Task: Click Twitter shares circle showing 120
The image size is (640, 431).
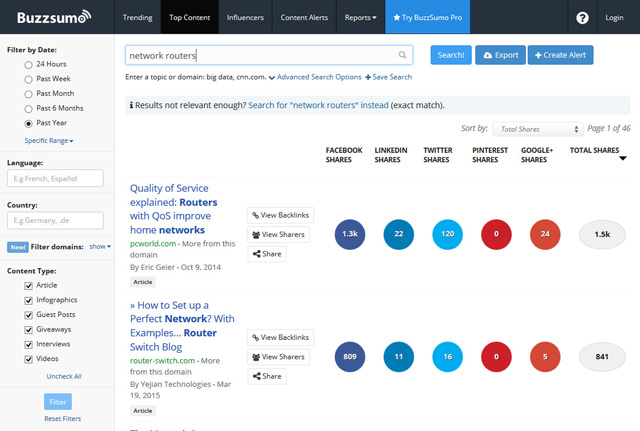Action: click(448, 234)
